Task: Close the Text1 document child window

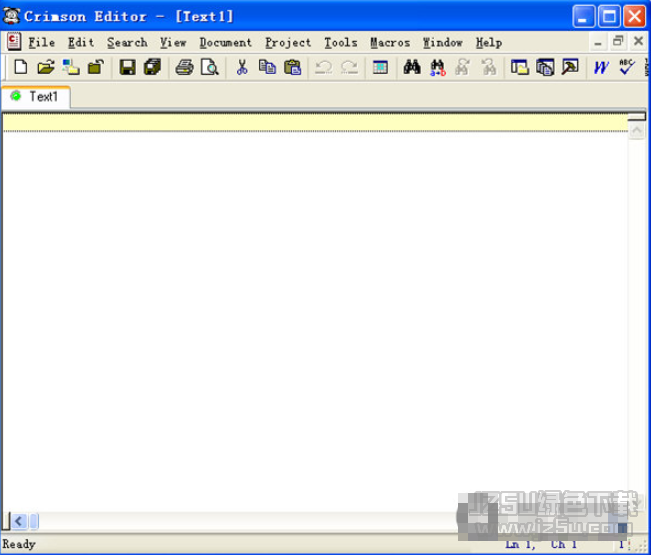Action: (639, 41)
